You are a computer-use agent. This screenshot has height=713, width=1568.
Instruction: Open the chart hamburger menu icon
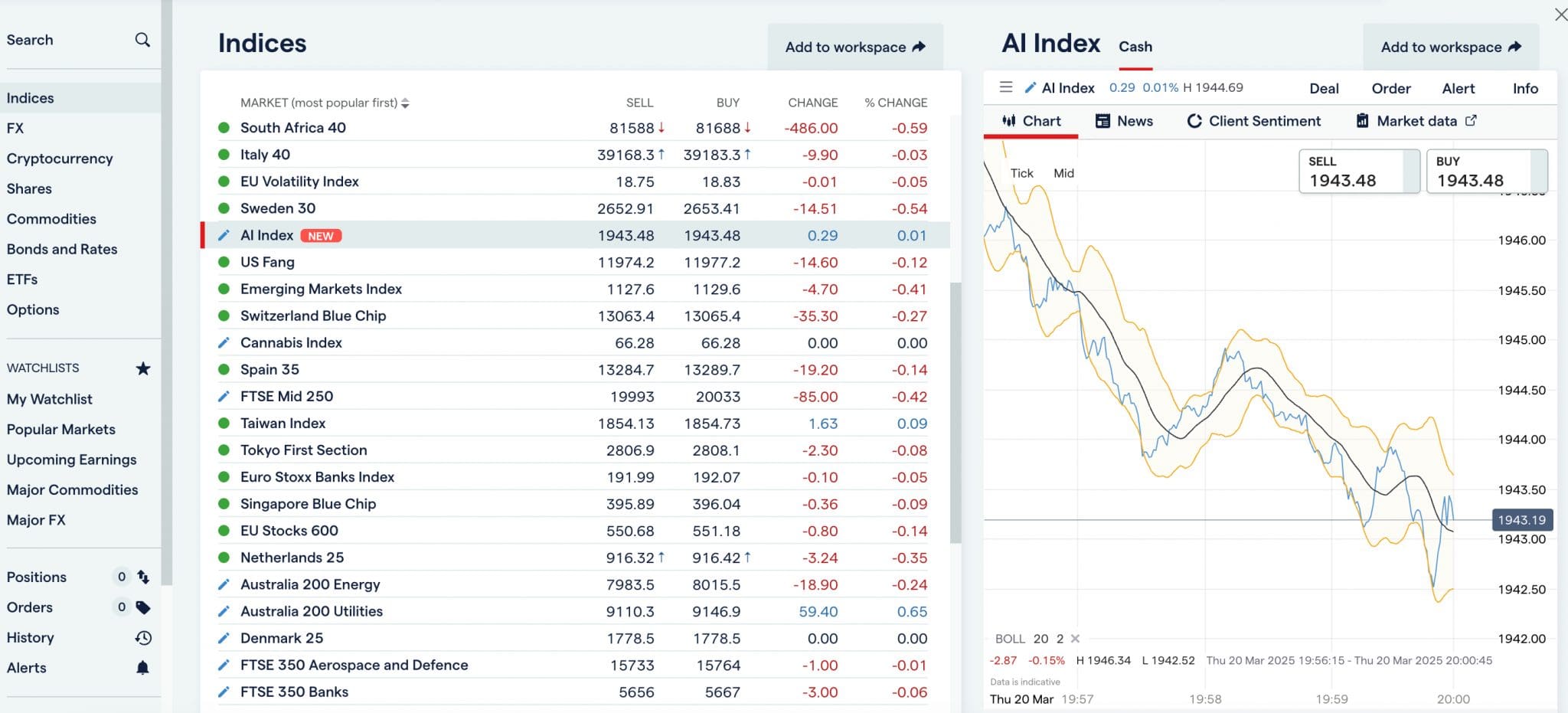click(x=1006, y=87)
